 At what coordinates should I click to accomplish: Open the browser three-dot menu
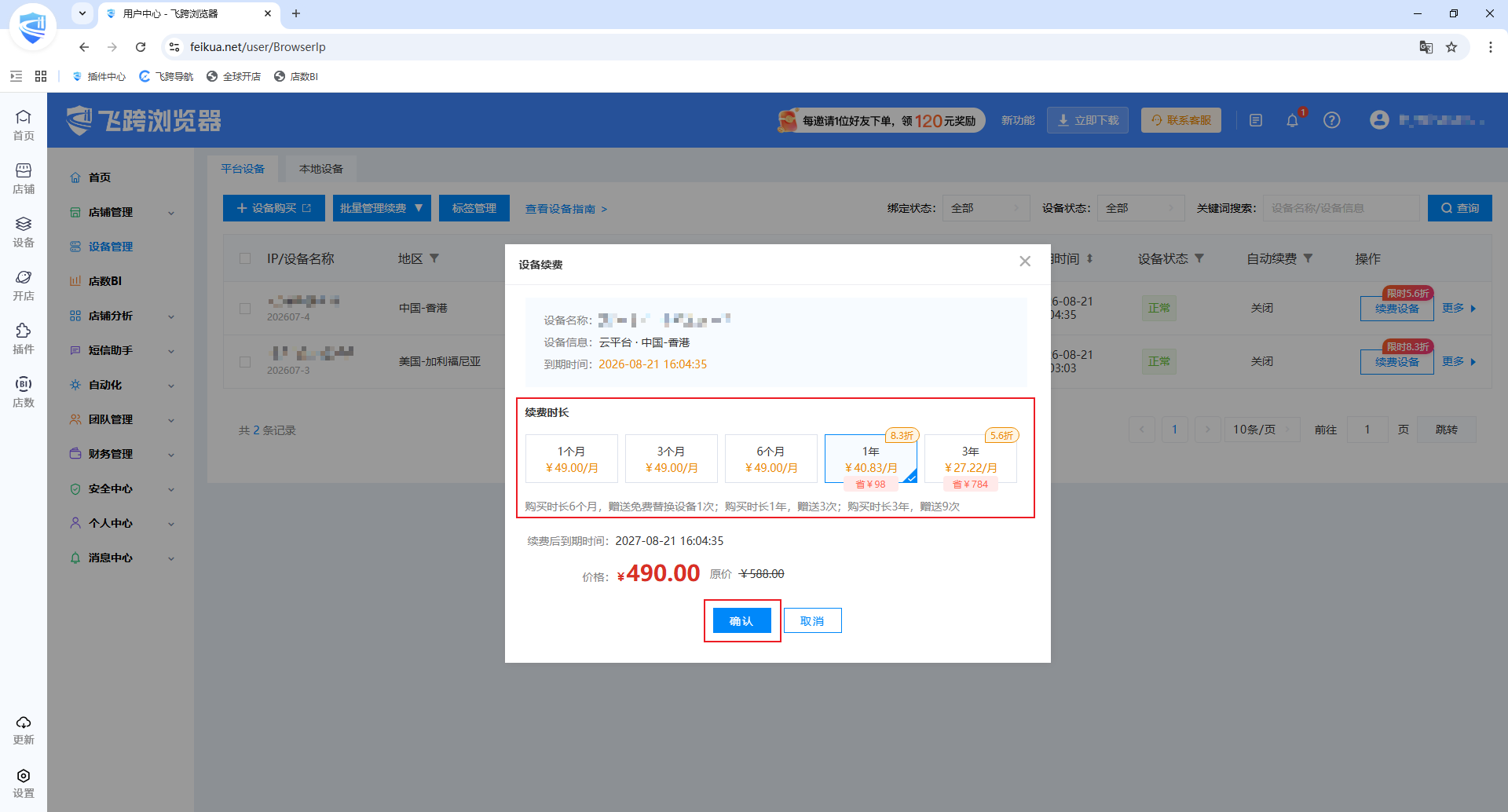click(x=1490, y=47)
